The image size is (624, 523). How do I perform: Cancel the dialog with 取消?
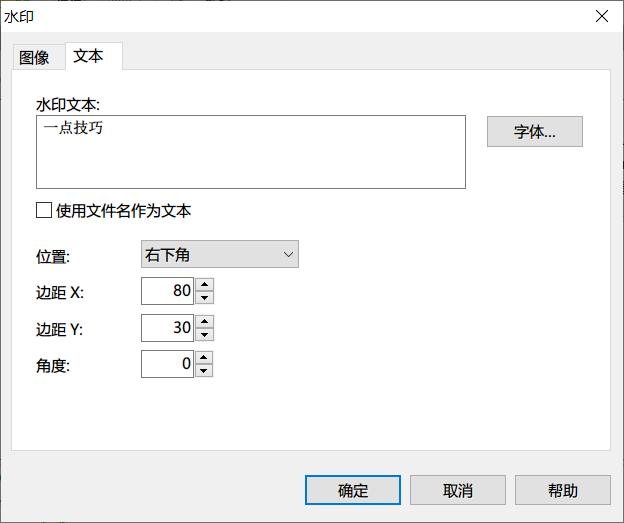[x=458, y=490]
